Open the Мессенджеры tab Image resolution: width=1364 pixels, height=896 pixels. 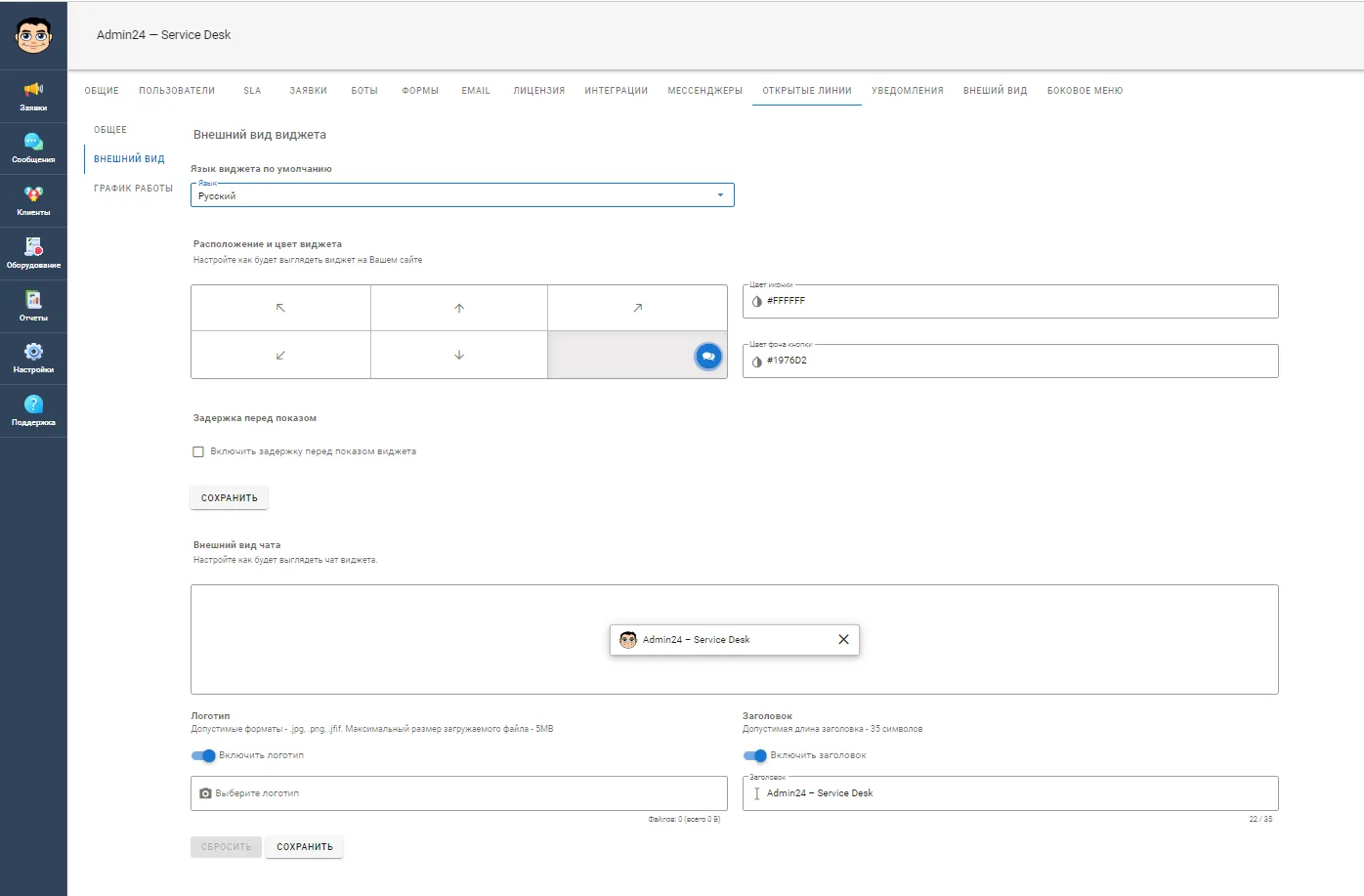coord(705,91)
